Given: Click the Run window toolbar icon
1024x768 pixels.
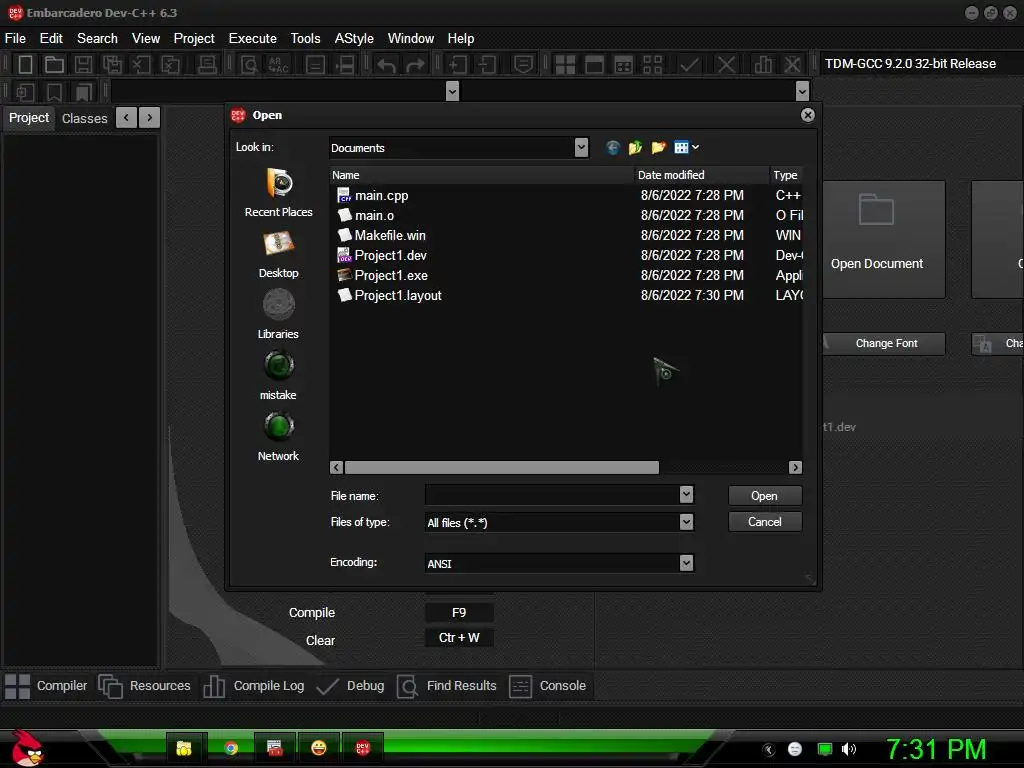Looking at the screenshot, I should 594,64.
